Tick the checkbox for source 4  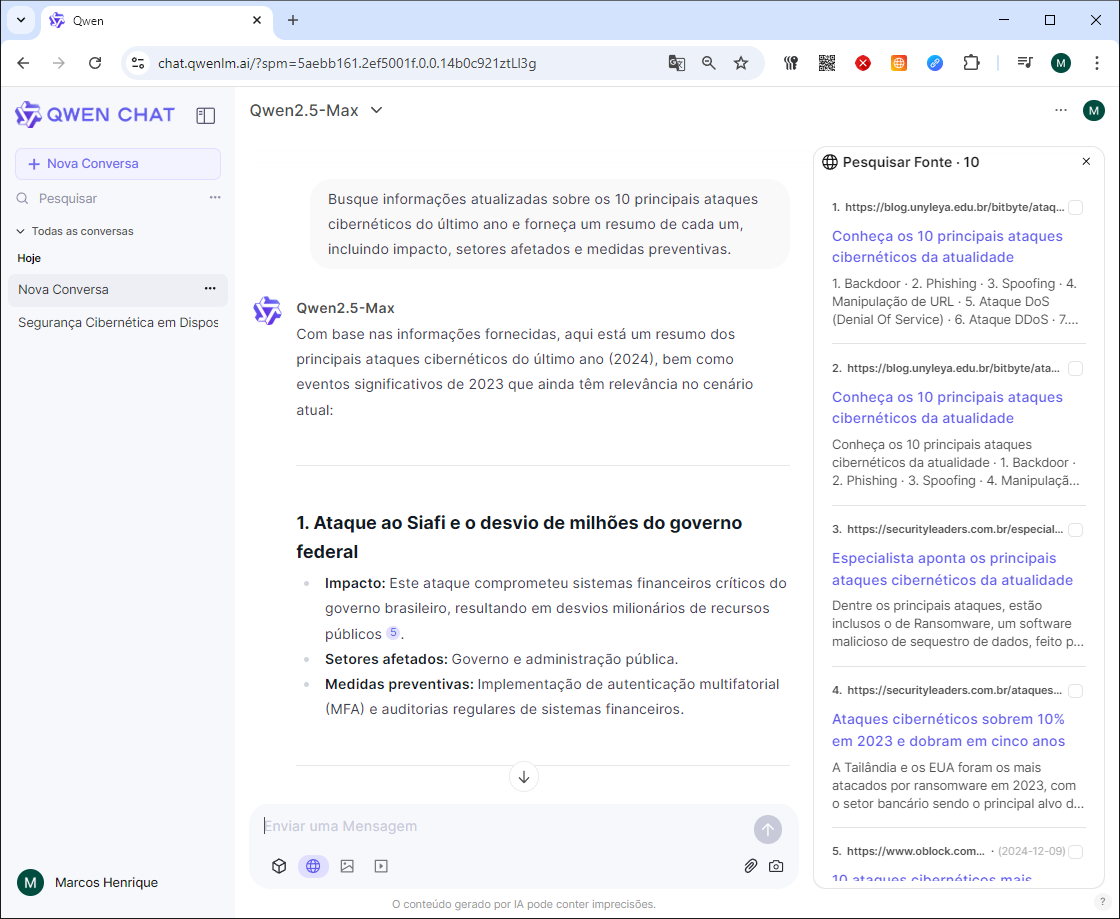pyautogui.click(x=1076, y=690)
